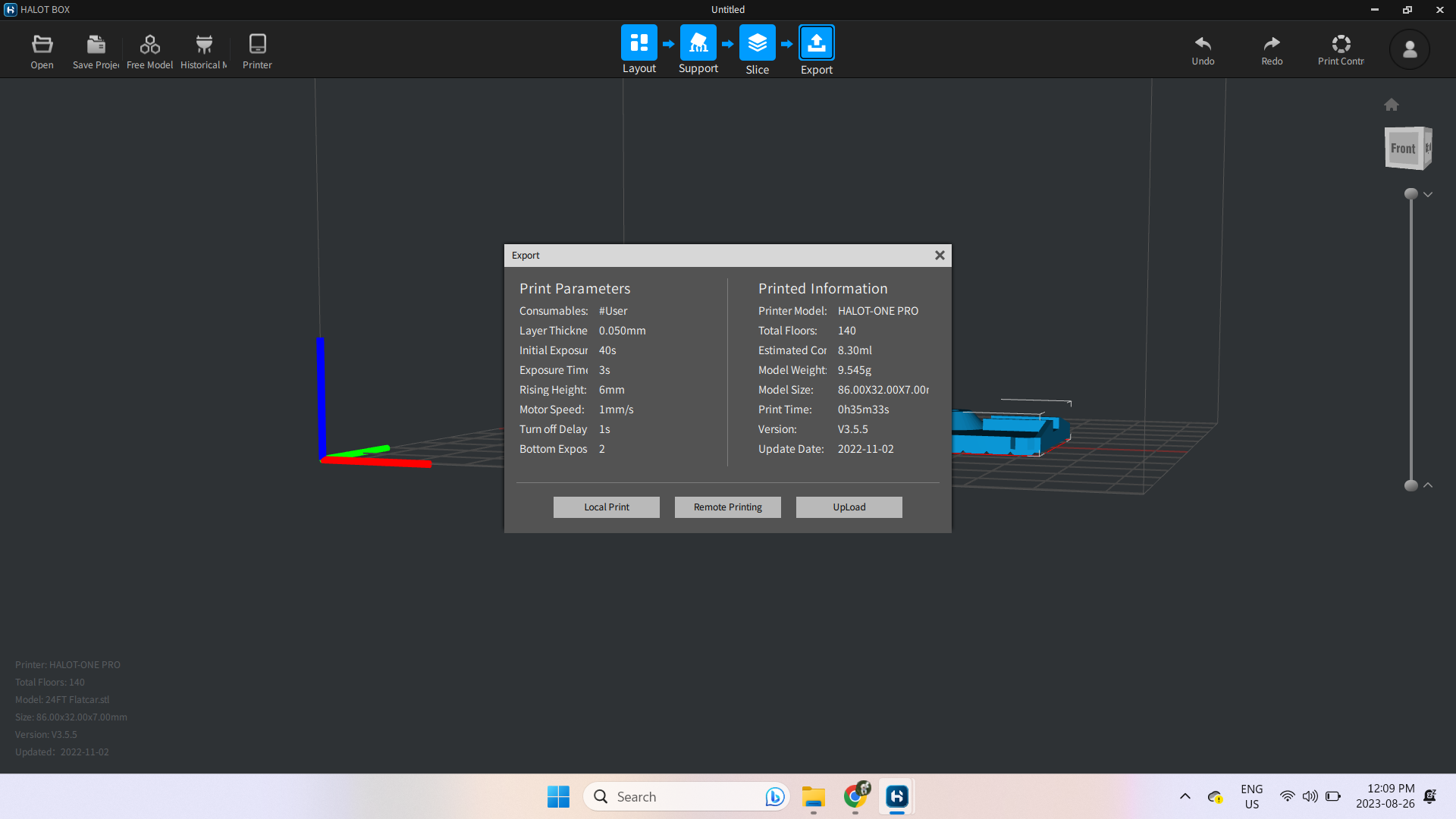Click the Front face of the view cube
This screenshot has width=1456, height=819.
(1404, 149)
